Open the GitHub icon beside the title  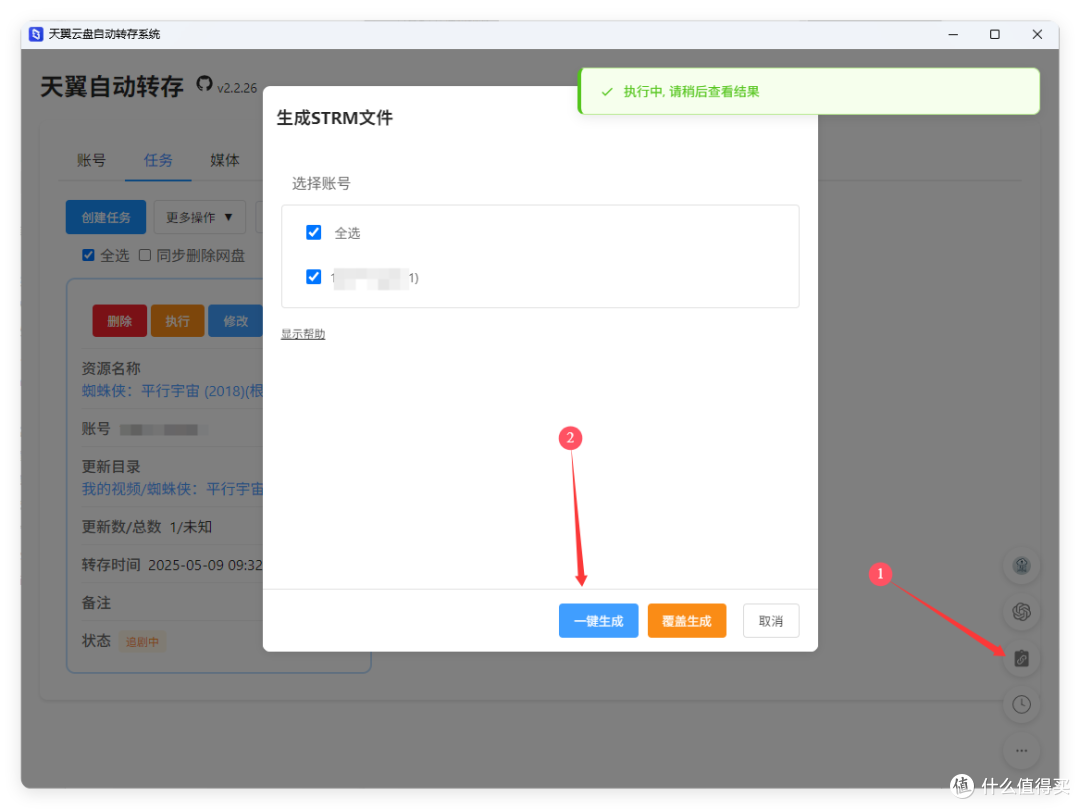204,84
